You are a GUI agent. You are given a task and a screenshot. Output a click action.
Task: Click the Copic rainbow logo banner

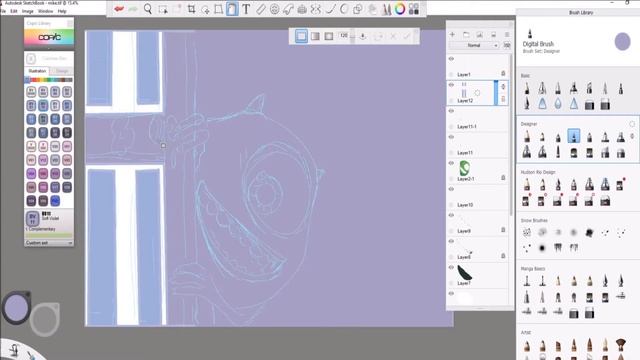49,37
